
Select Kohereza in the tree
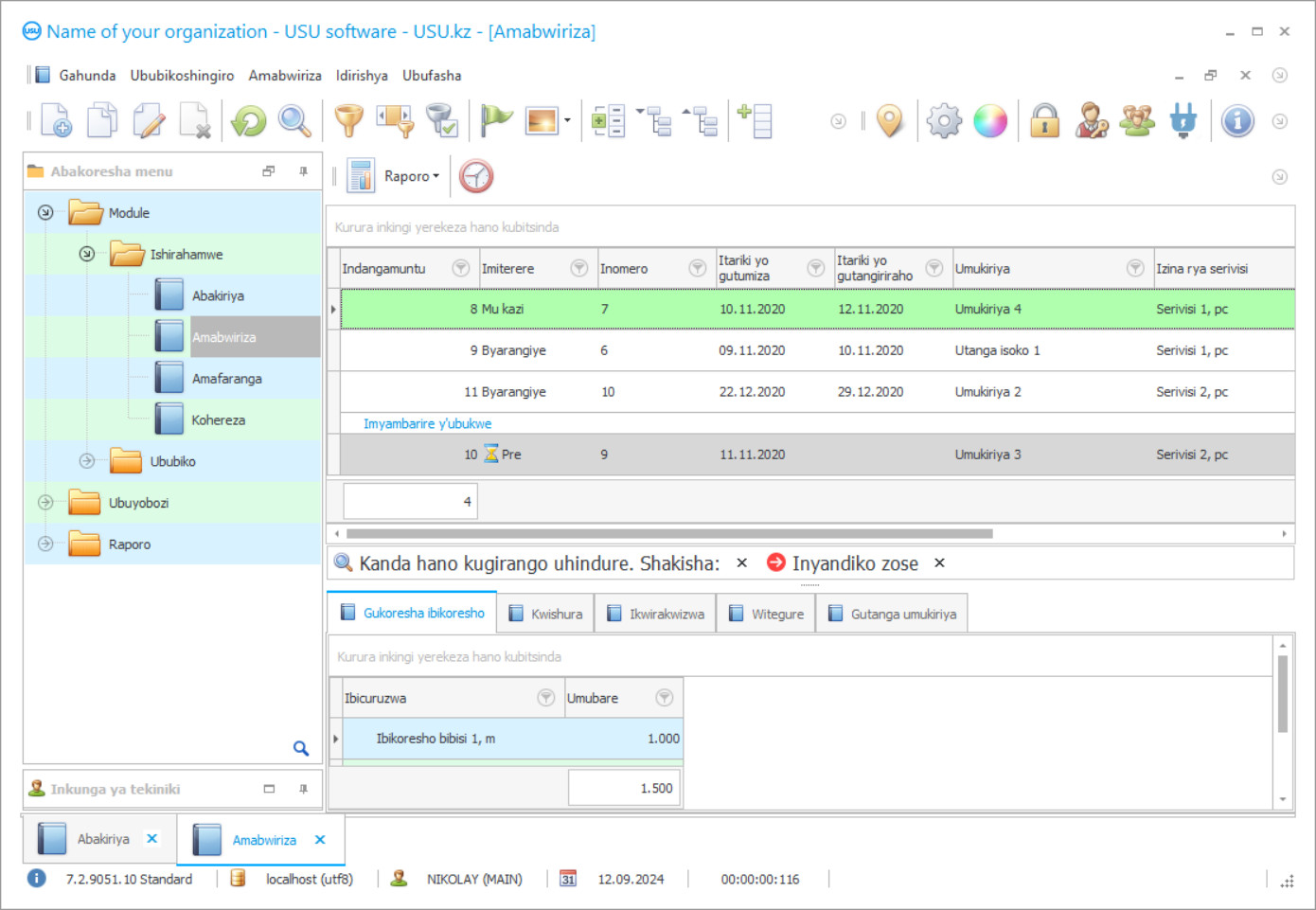point(219,420)
